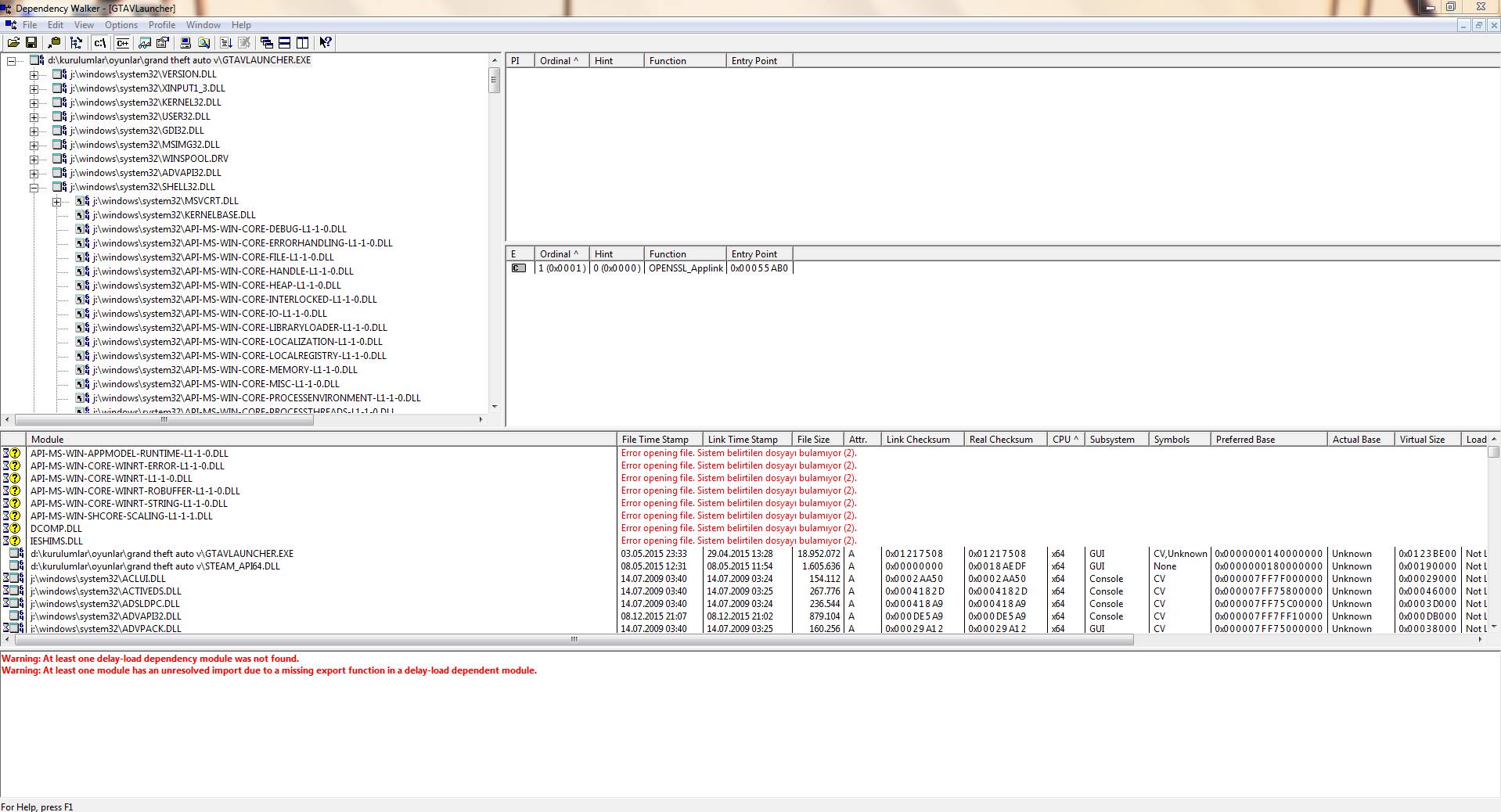Toggle Auto Expand tree toolbar button
This screenshot has width=1501, height=812.
(x=76, y=43)
